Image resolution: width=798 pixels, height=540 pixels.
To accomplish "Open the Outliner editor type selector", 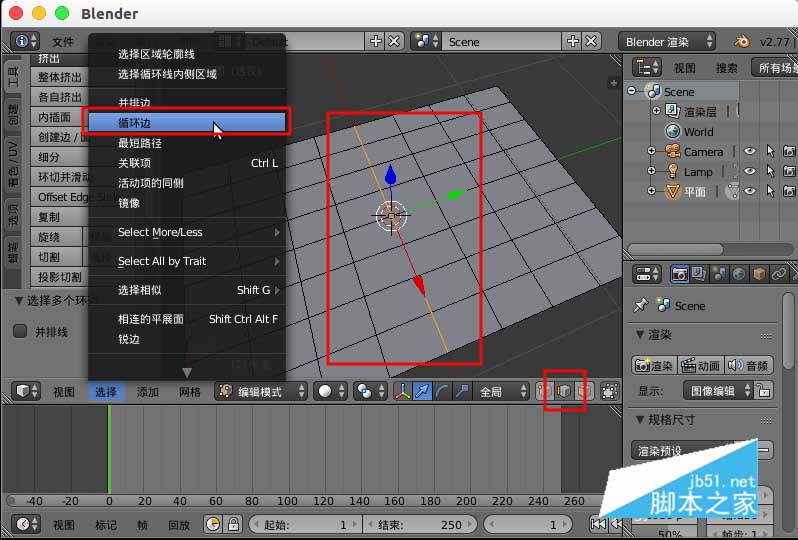I will [647, 67].
